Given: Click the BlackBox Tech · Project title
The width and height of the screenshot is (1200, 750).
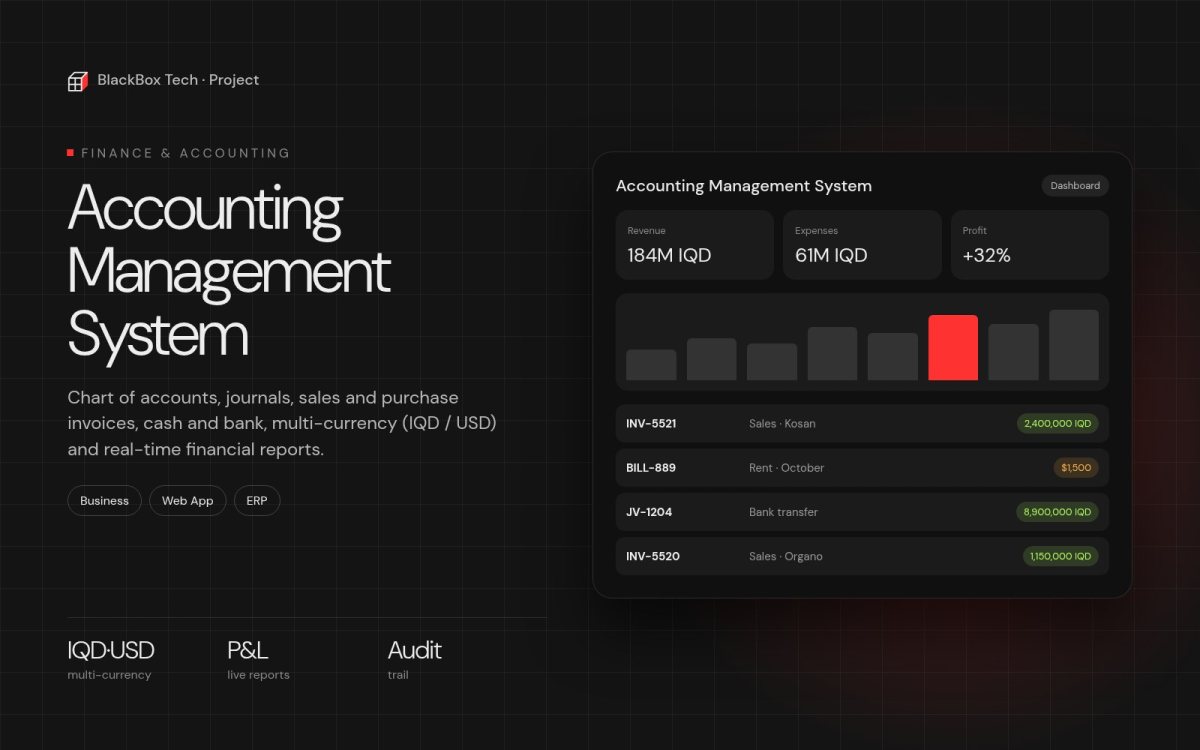Looking at the screenshot, I should click(178, 80).
